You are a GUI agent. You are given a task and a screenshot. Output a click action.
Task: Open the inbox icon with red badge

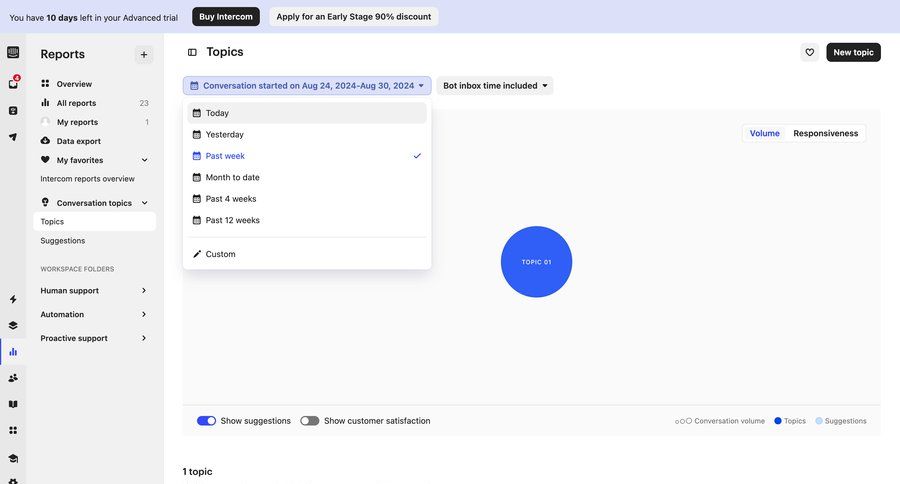click(13, 83)
